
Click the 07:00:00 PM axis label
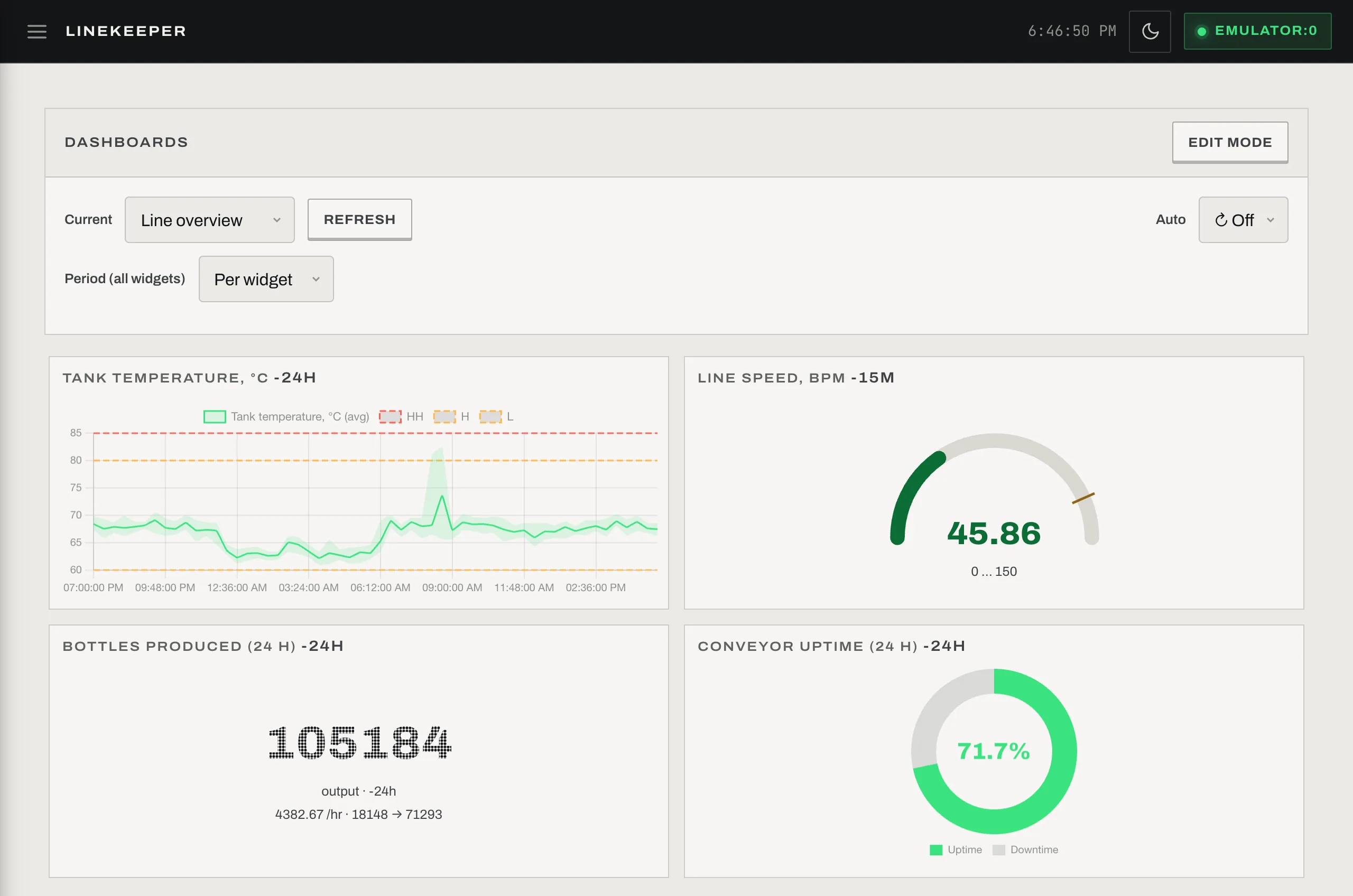93,587
